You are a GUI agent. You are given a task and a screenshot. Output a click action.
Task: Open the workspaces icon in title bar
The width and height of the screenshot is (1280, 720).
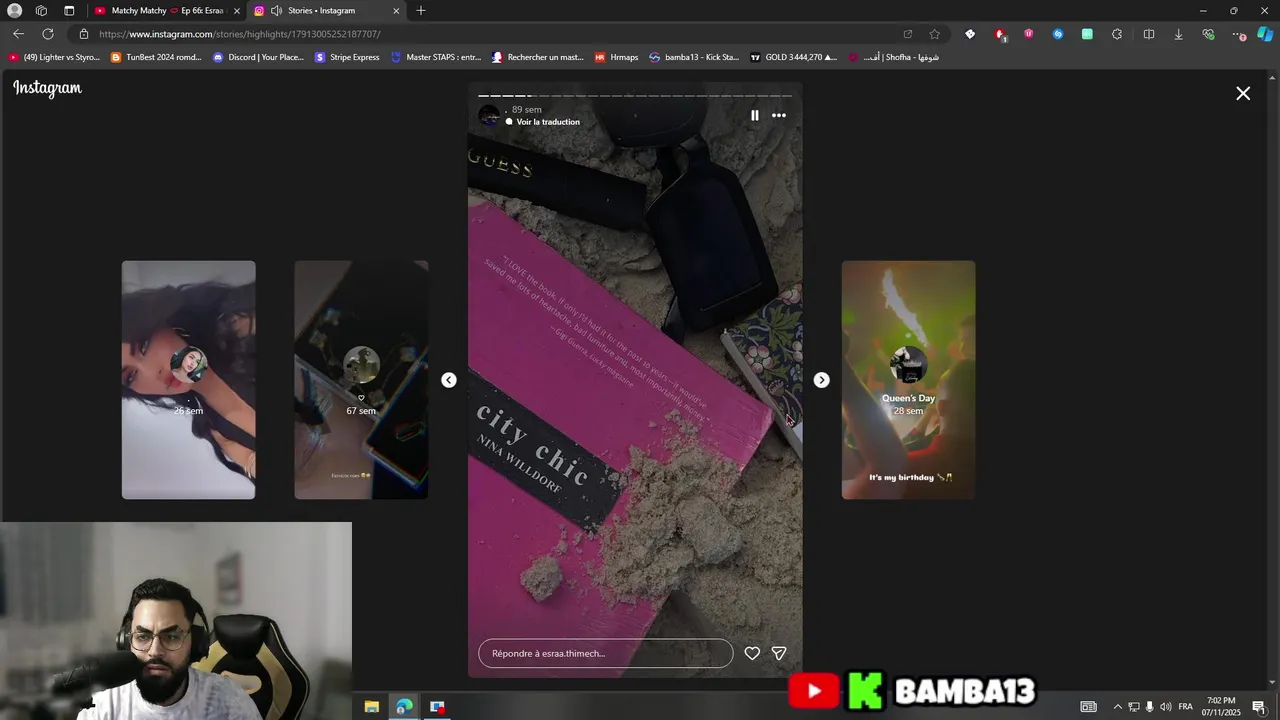pos(41,11)
